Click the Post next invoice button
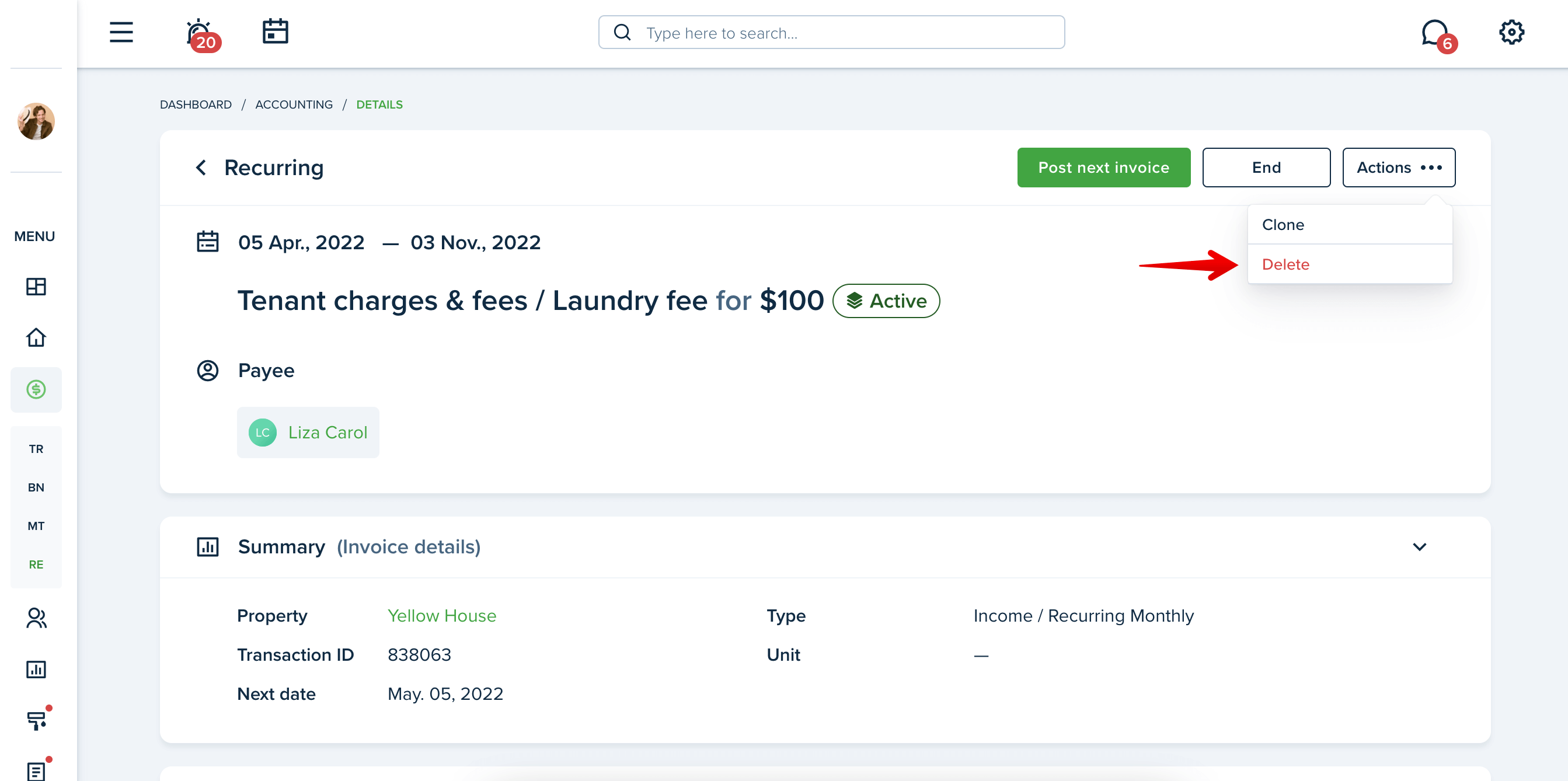Viewport: 1568px width, 781px height. tap(1103, 168)
